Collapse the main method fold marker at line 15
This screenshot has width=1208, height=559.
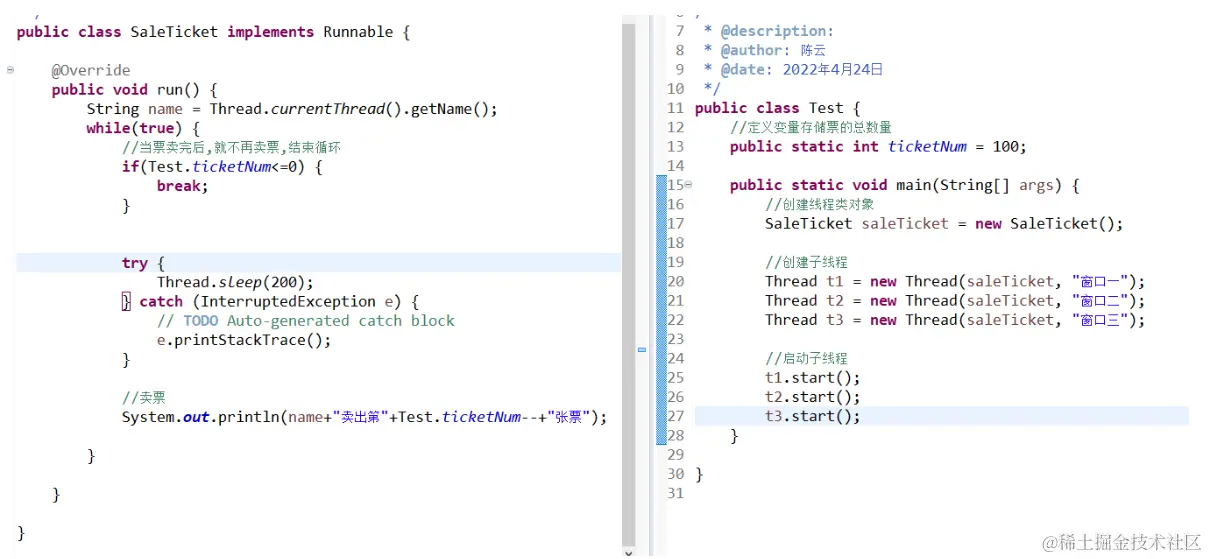click(688, 185)
